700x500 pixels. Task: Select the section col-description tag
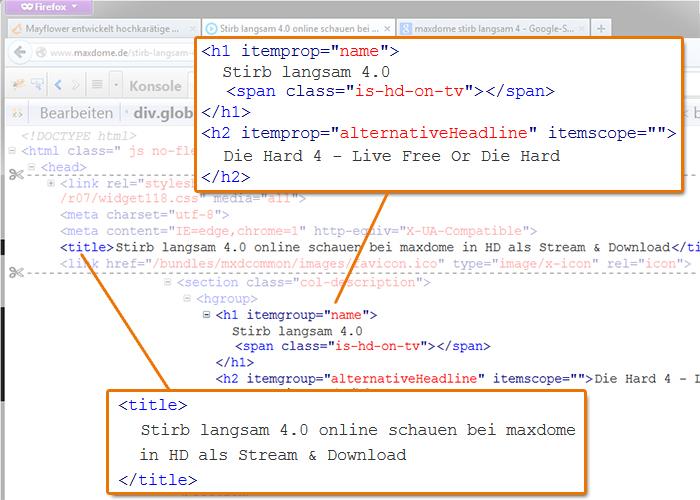(x=304, y=282)
